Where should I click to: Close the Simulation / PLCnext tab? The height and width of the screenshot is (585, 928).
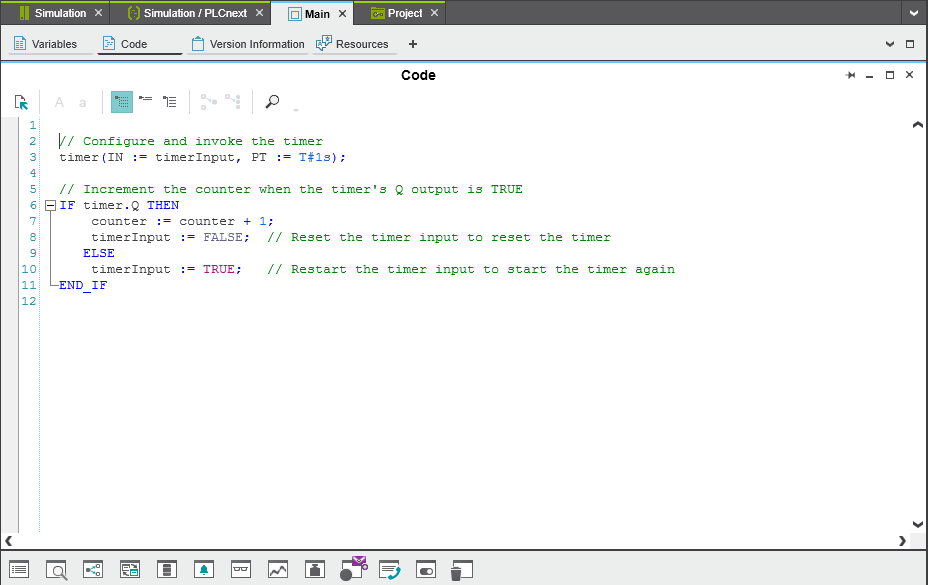[x=259, y=13]
